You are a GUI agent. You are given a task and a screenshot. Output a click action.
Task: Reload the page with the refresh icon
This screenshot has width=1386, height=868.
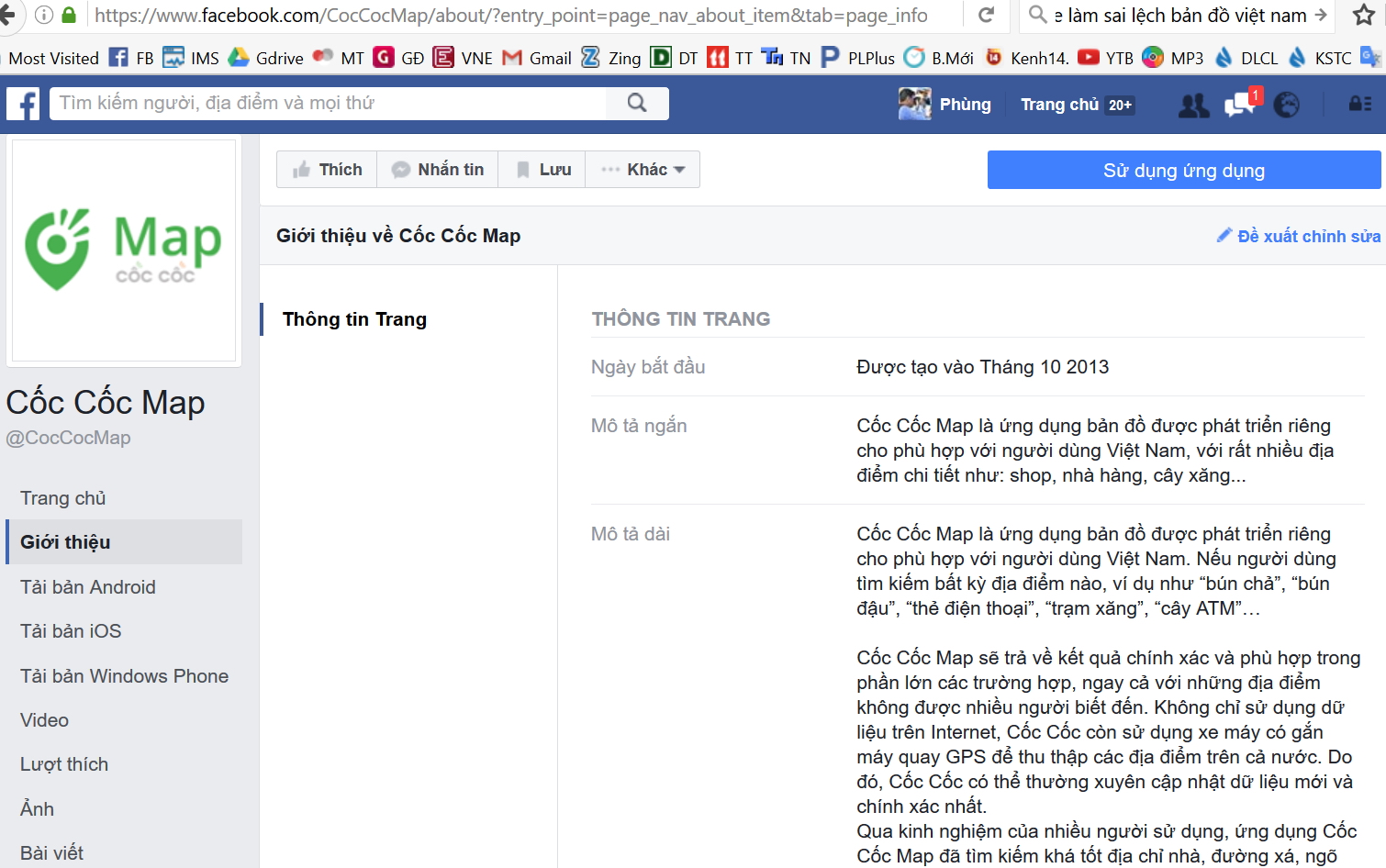987,16
